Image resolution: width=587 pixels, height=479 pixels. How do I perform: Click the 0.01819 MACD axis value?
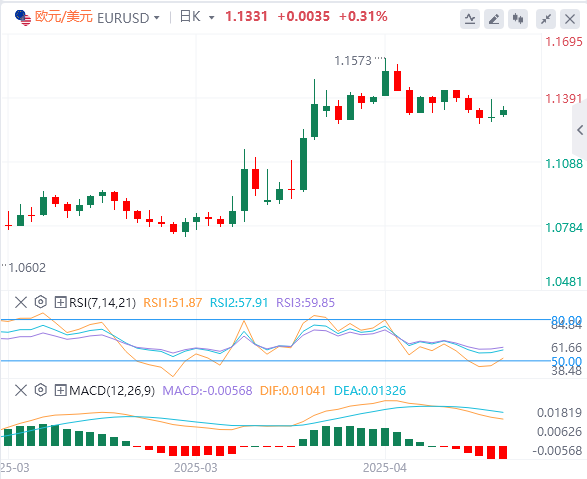(x=559, y=413)
